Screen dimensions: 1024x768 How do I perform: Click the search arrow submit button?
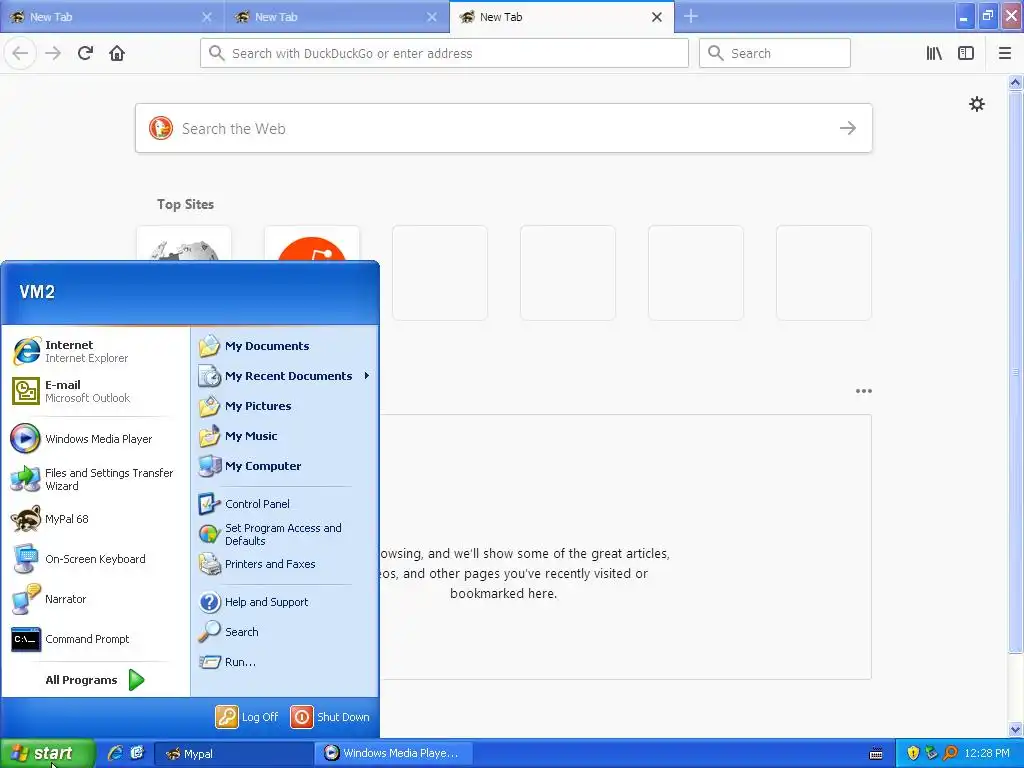pos(848,128)
